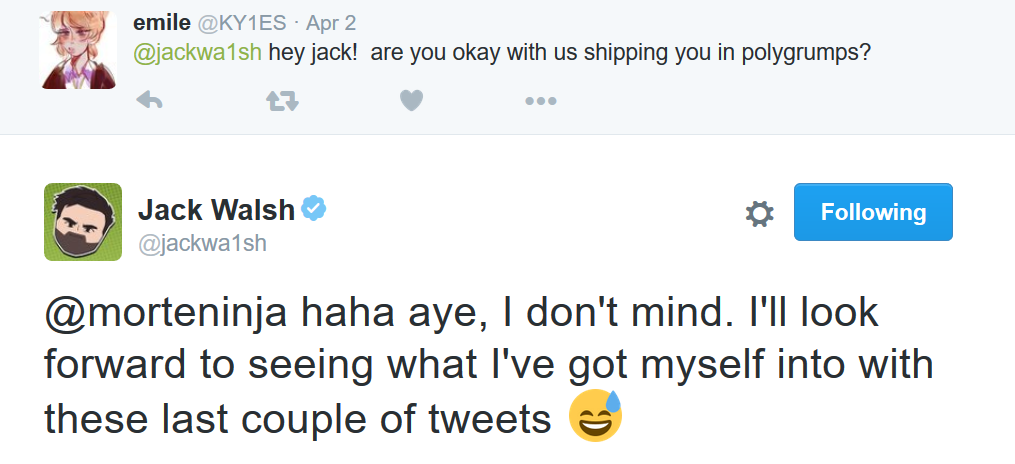Toggle the Following button
Screen dimensions: 1015x464
873,212
